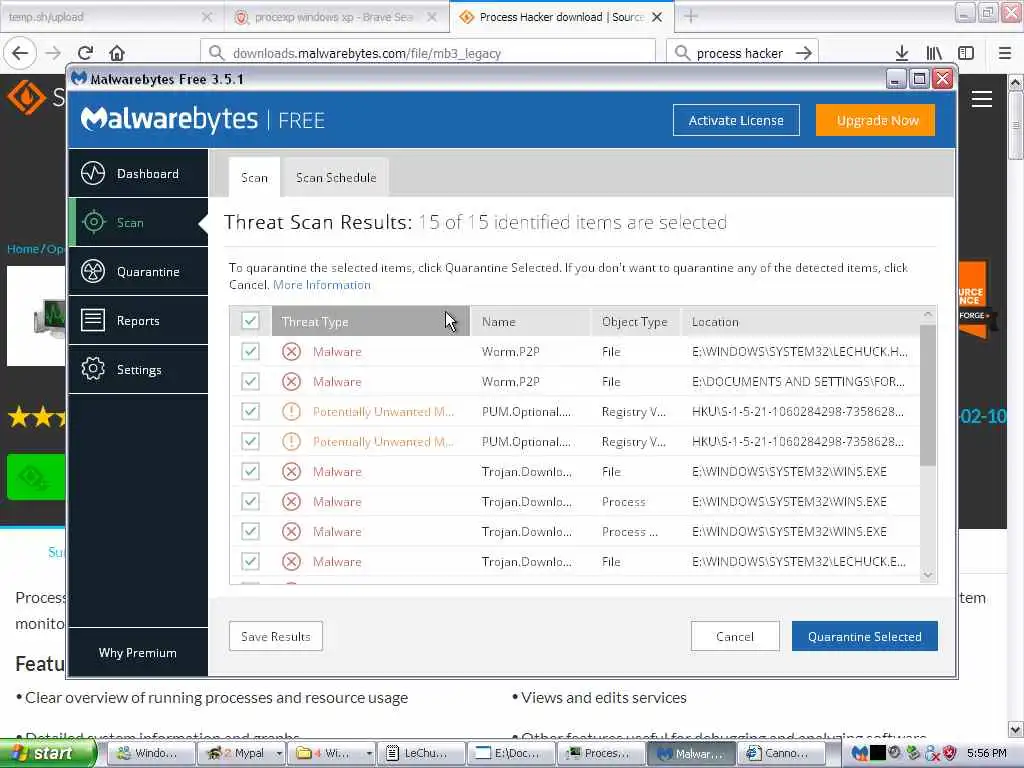This screenshot has height=768, width=1024.
Task: Uncheck the second PUM.Optional registry row checkbox
Action: point(250,441)
